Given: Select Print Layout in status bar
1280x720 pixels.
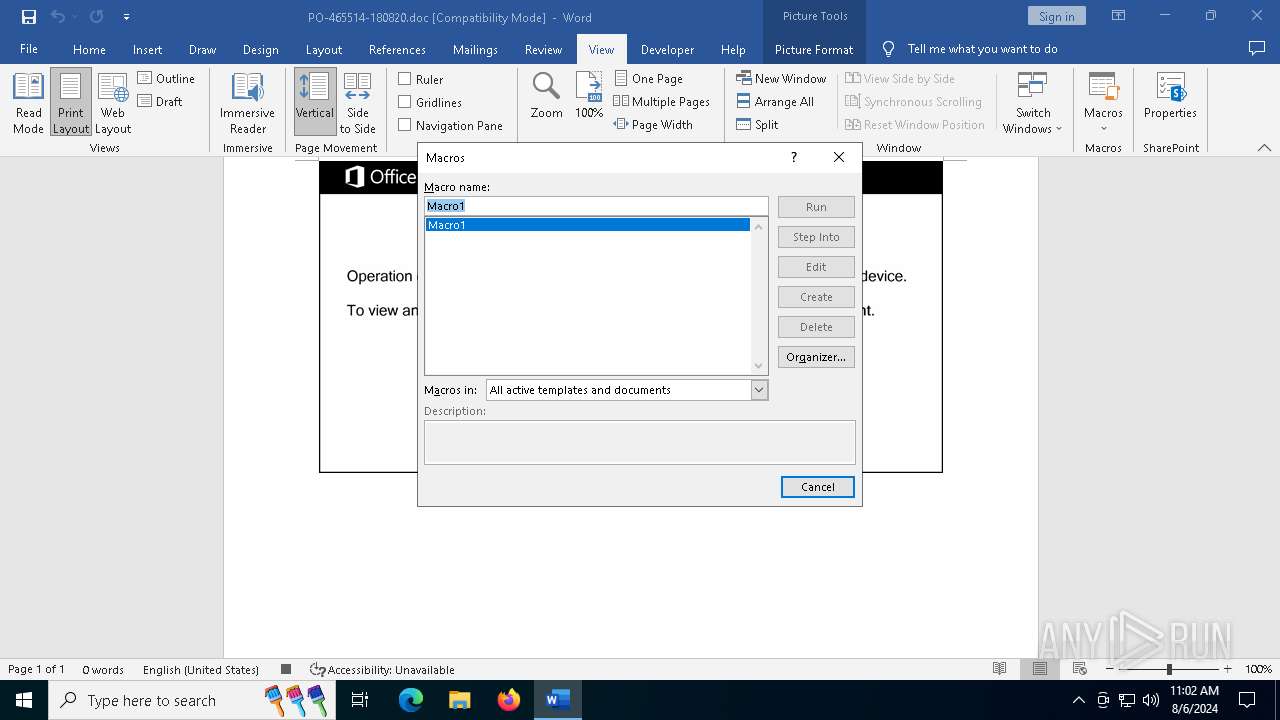Looking at the screenshot, I should (1040, 669).
